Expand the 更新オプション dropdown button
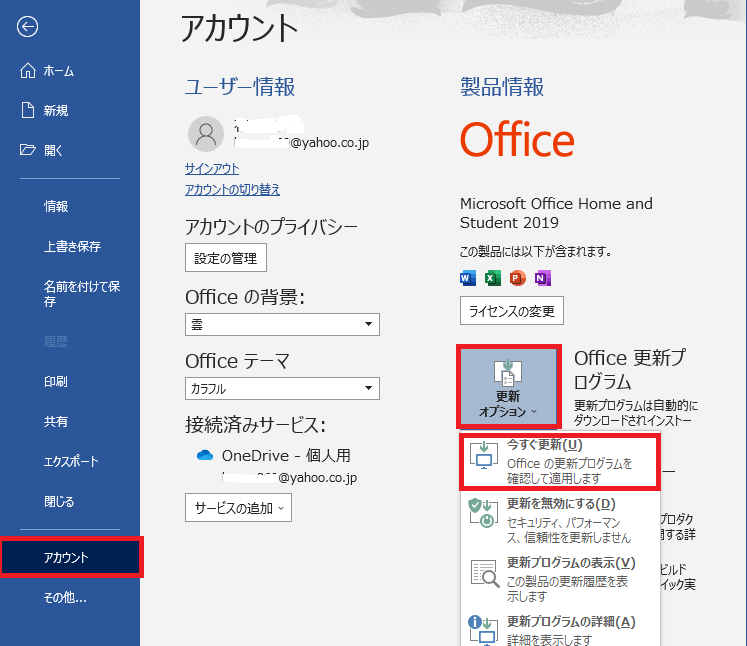The width and height of the screenshot is (747, 646). tap(508, 386)
